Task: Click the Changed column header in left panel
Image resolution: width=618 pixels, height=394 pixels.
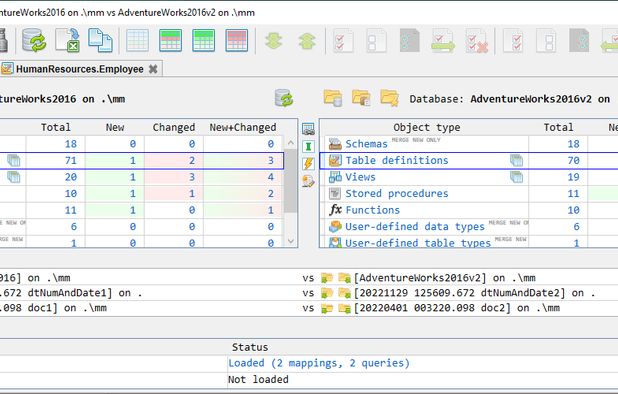Action: click(x=174, y=127)
